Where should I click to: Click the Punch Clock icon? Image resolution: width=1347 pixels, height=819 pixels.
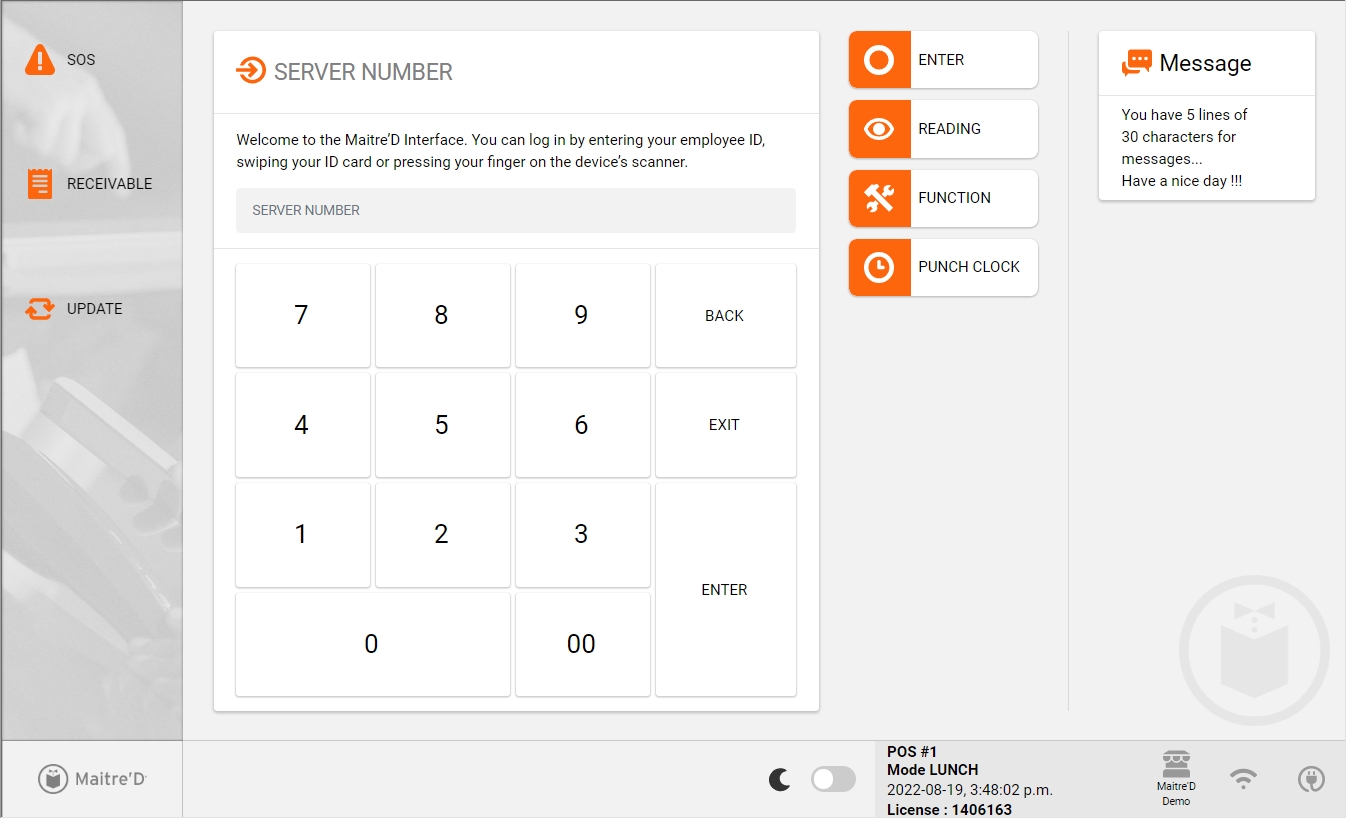[x=879, y=267]
